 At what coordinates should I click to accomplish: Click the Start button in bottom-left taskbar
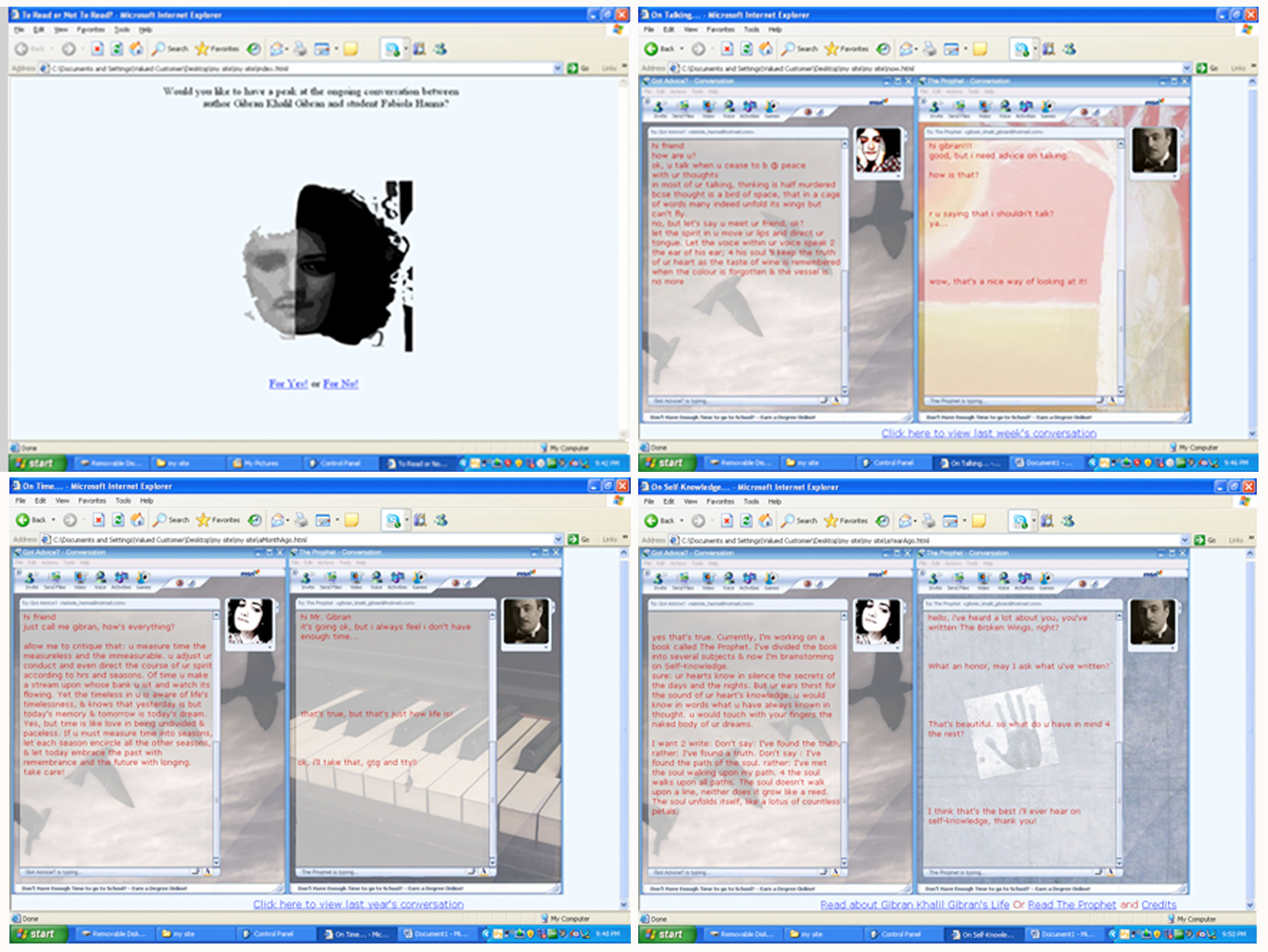[x=36, y=933]
